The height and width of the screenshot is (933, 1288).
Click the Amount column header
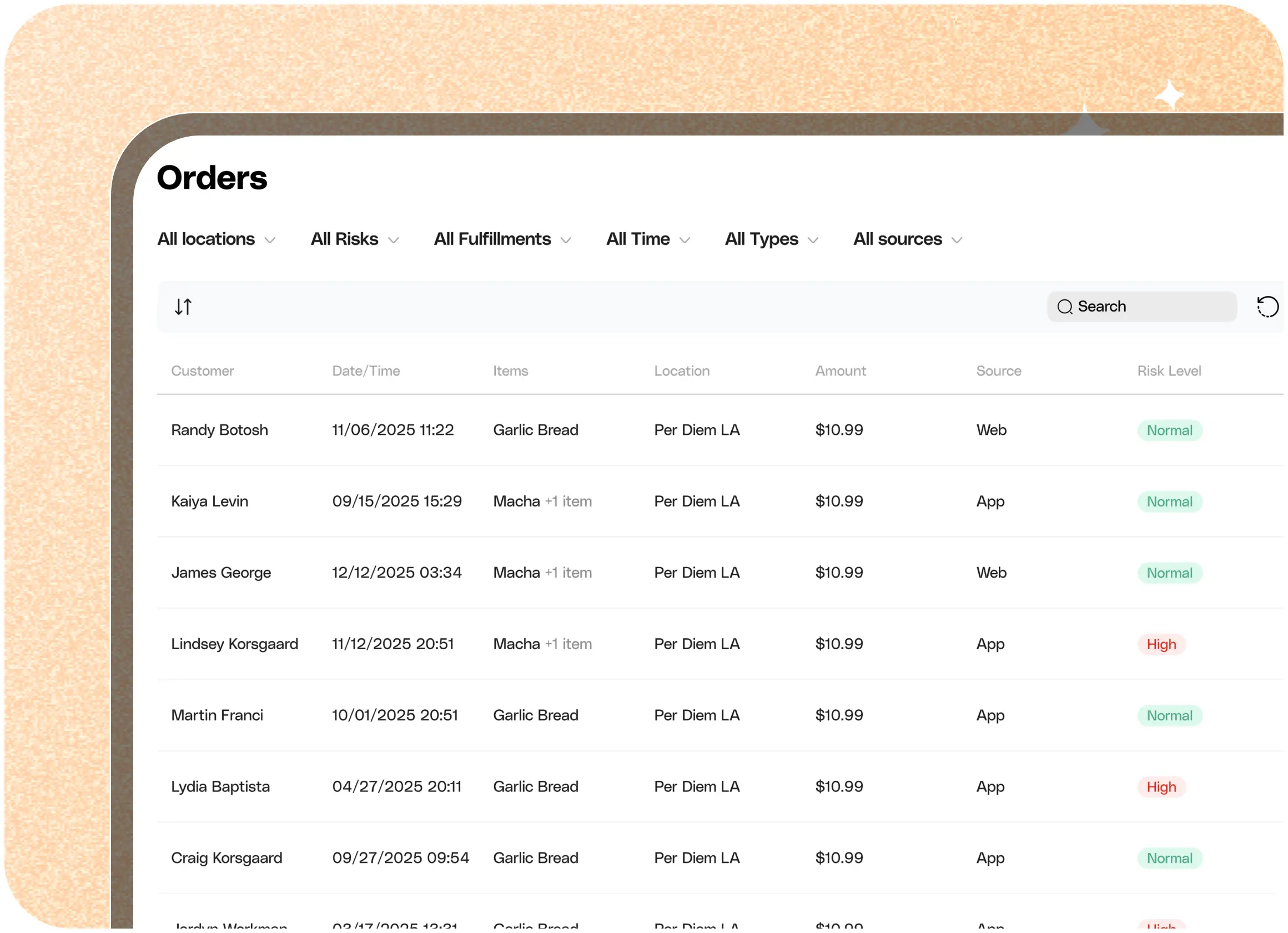[840, 371]
